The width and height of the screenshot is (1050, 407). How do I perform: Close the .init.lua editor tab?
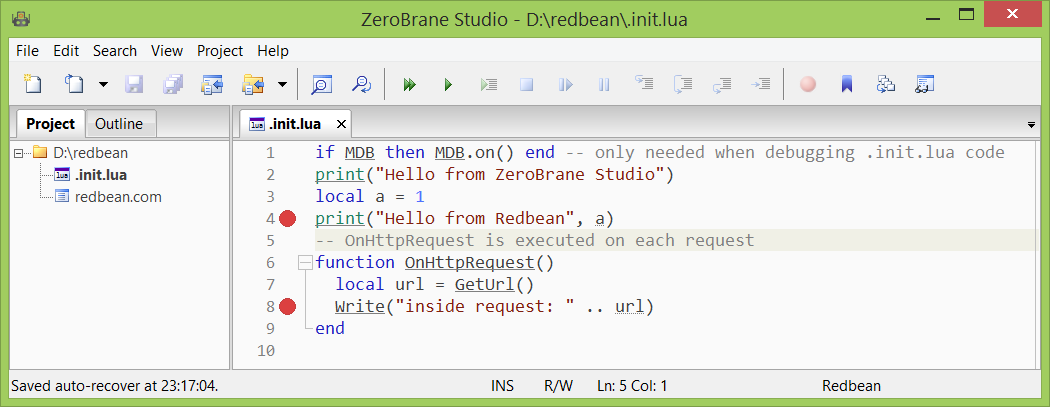[341, 124]
